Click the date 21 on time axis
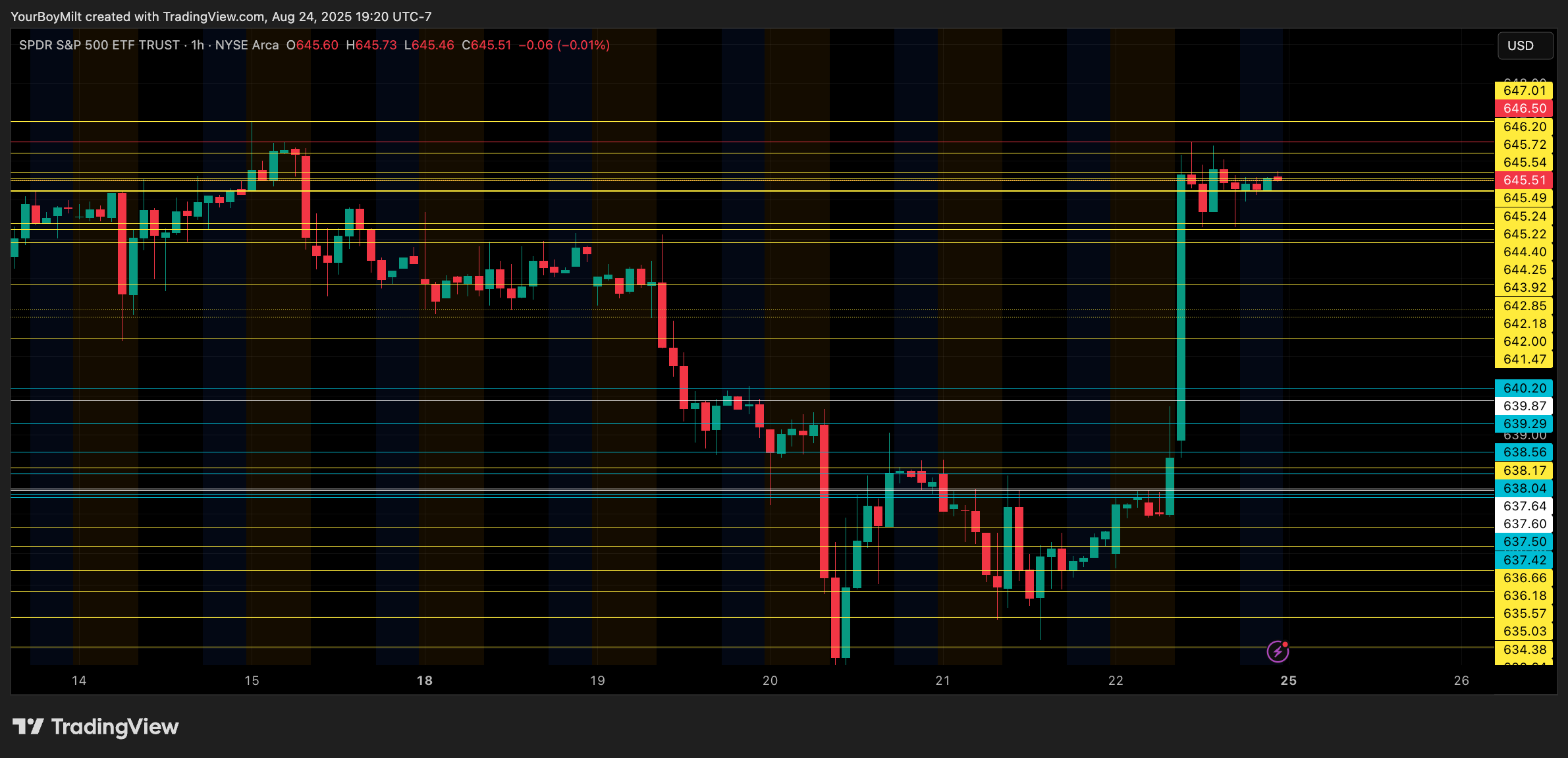This screenshot has width=1568, height=758. tap(942, 680)
